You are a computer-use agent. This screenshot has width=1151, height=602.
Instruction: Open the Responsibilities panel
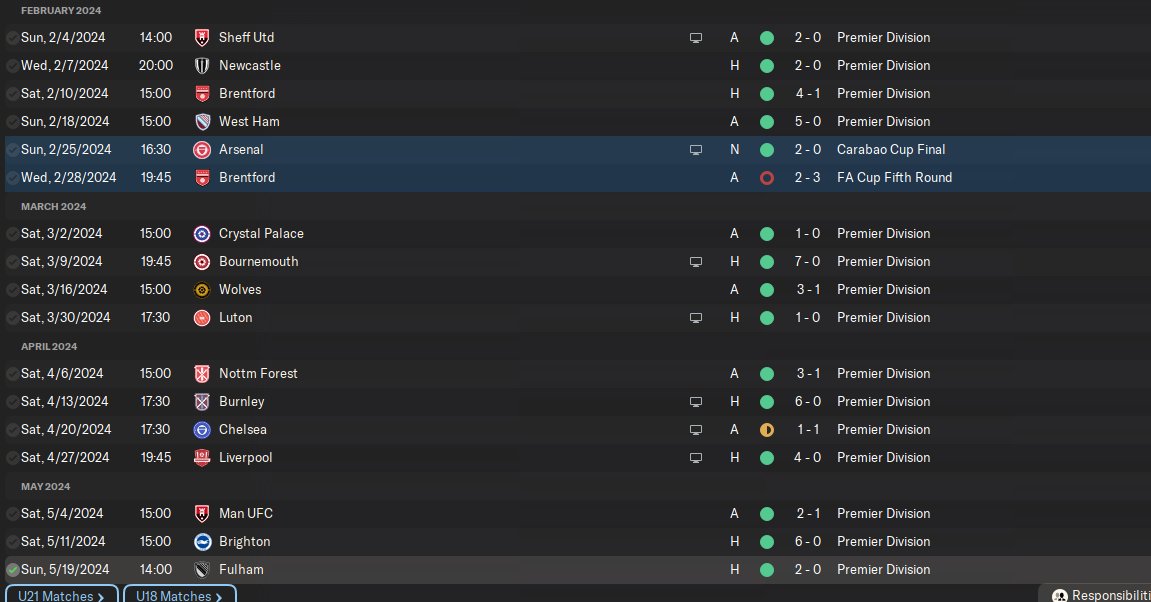tap(1097, 595)
